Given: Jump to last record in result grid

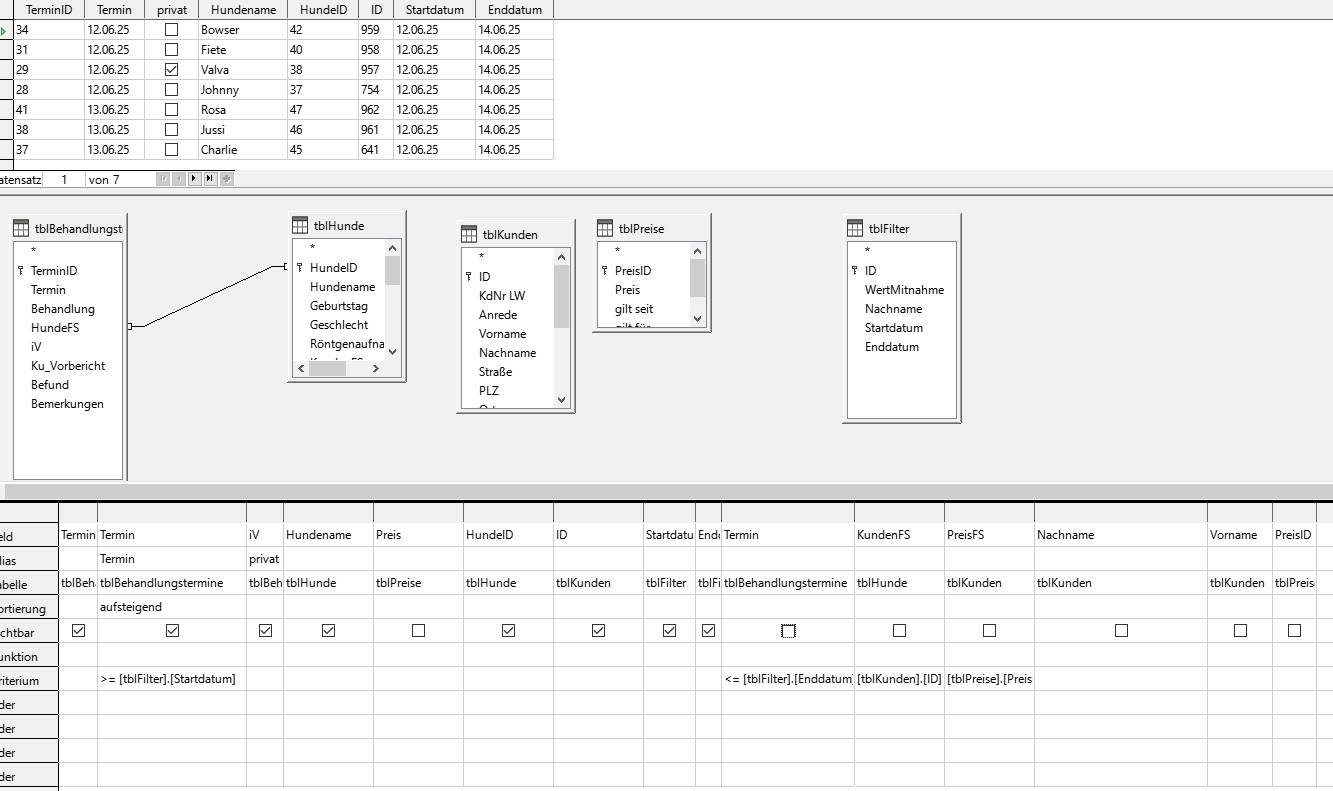Looking at the screenshot, I should click(x=209, y=179).
